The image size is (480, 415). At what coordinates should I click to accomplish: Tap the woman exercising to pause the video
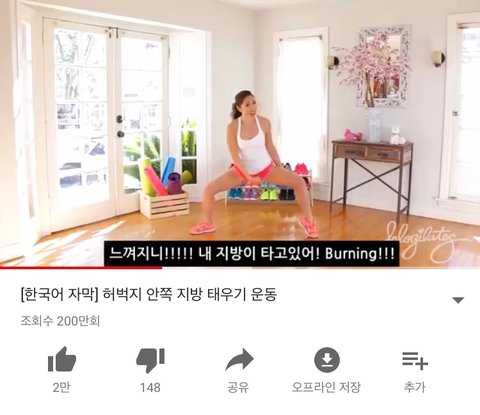pos(254,163)
